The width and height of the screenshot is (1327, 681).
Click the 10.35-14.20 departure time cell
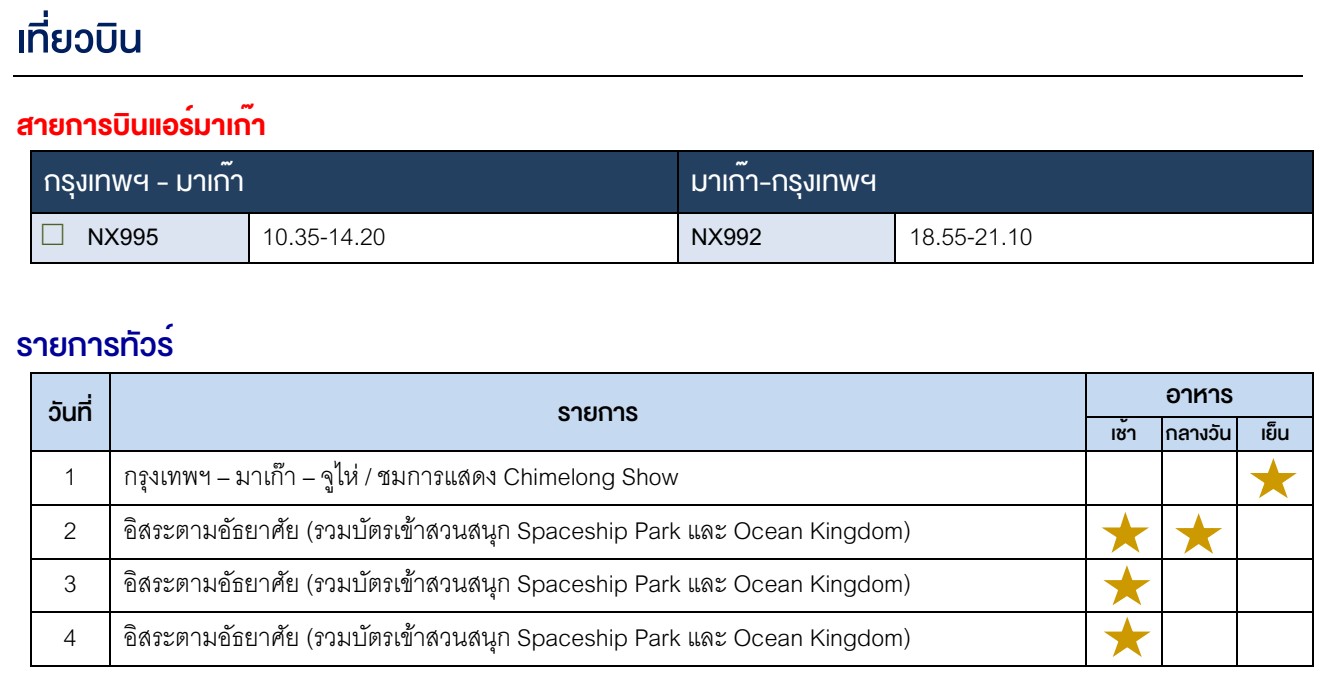324,238
